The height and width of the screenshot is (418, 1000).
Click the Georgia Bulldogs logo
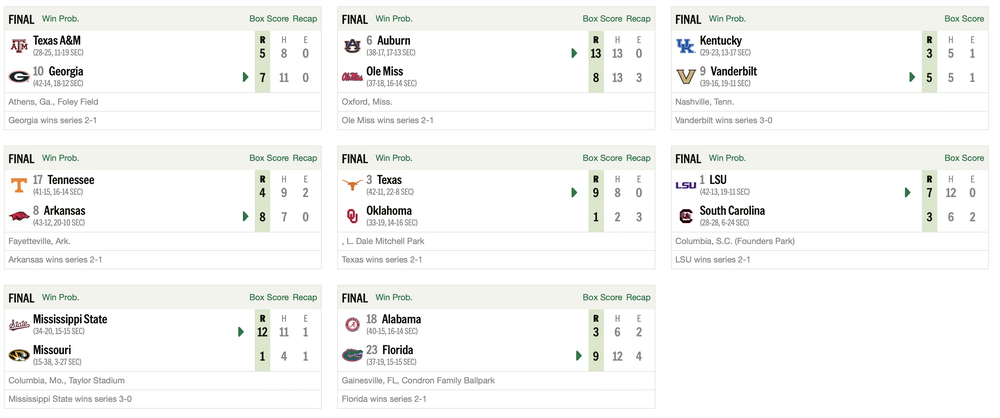19,76
